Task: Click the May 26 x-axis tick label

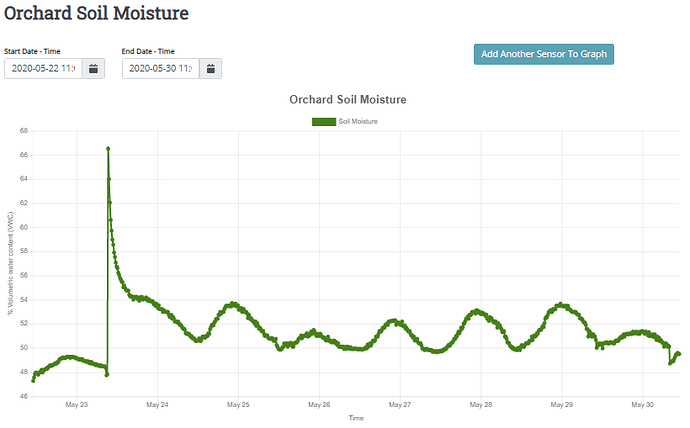Action: [x=319, y=405]
